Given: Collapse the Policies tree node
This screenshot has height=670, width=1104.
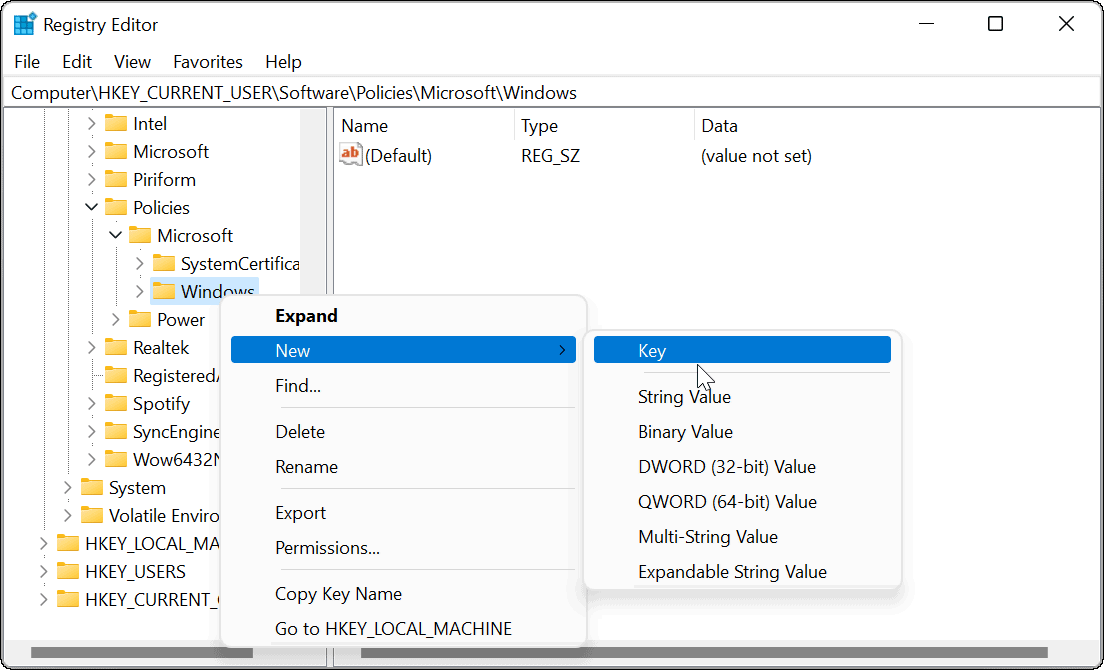Looking at the screenshot, I should [91, 207].
